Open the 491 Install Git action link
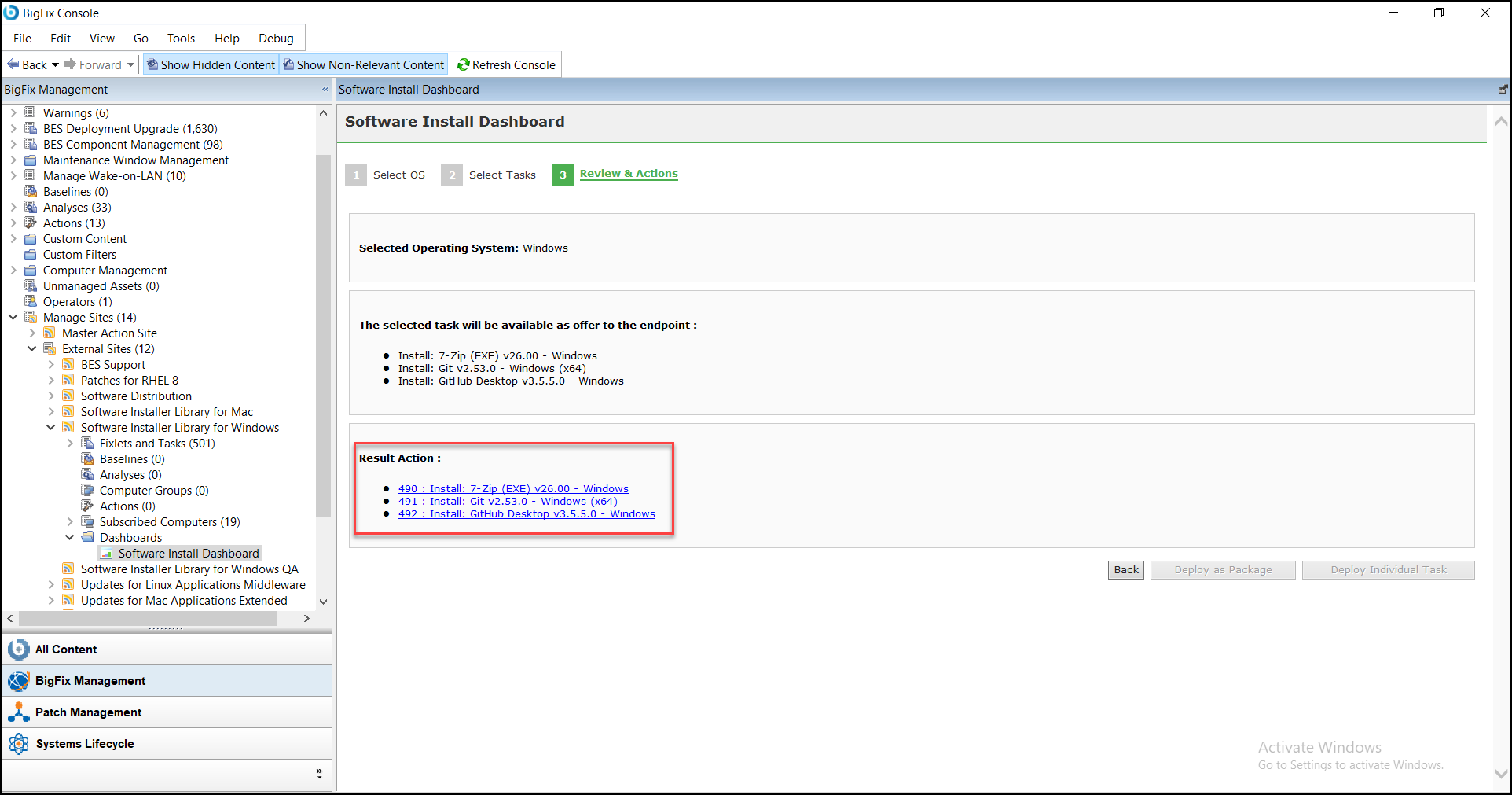This screenshot has width=1512, height=795. [x=508, y=501]
